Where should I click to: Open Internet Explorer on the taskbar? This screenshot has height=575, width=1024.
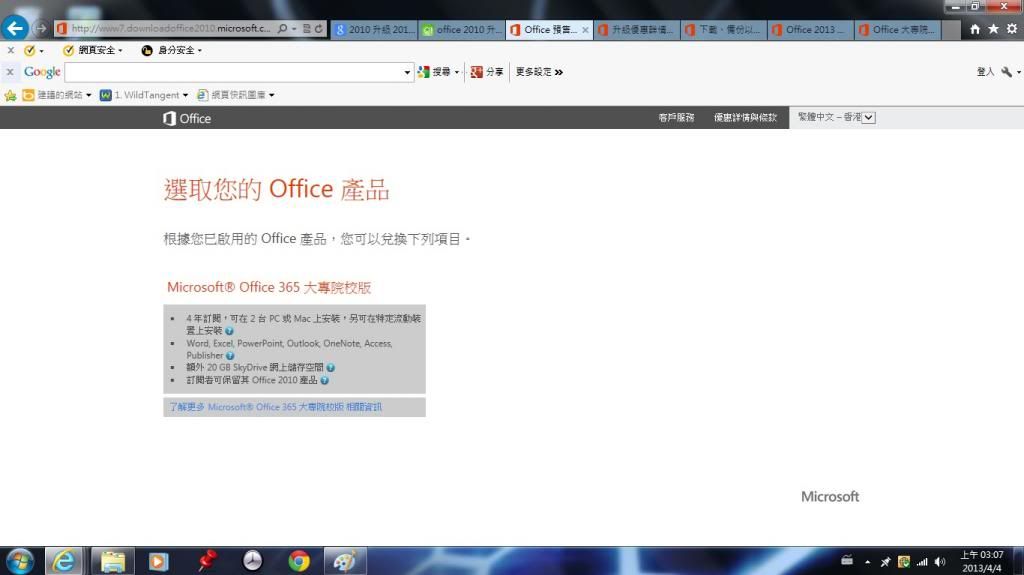[64, 561]
